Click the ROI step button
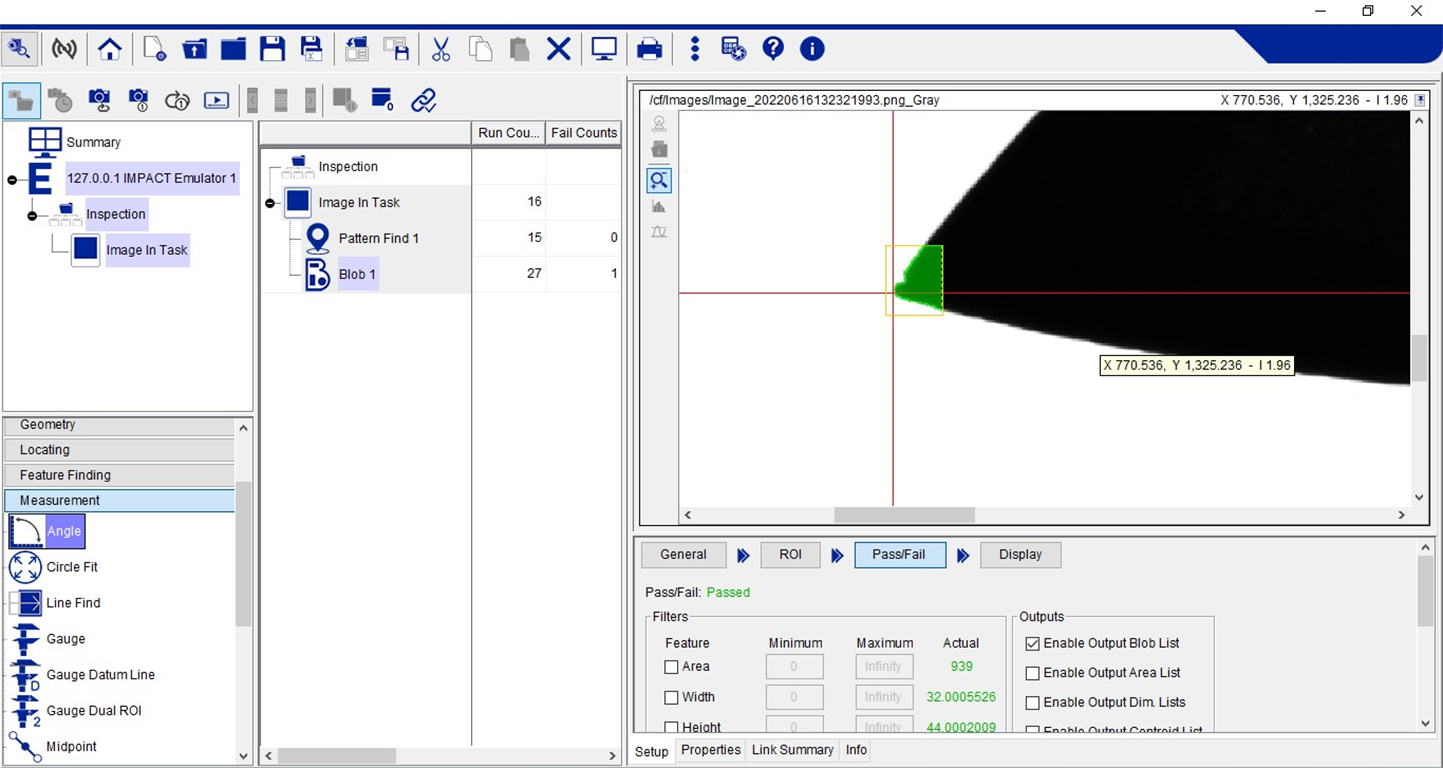This screenshot has height=768, width=1443. click(x=790, y=555)
